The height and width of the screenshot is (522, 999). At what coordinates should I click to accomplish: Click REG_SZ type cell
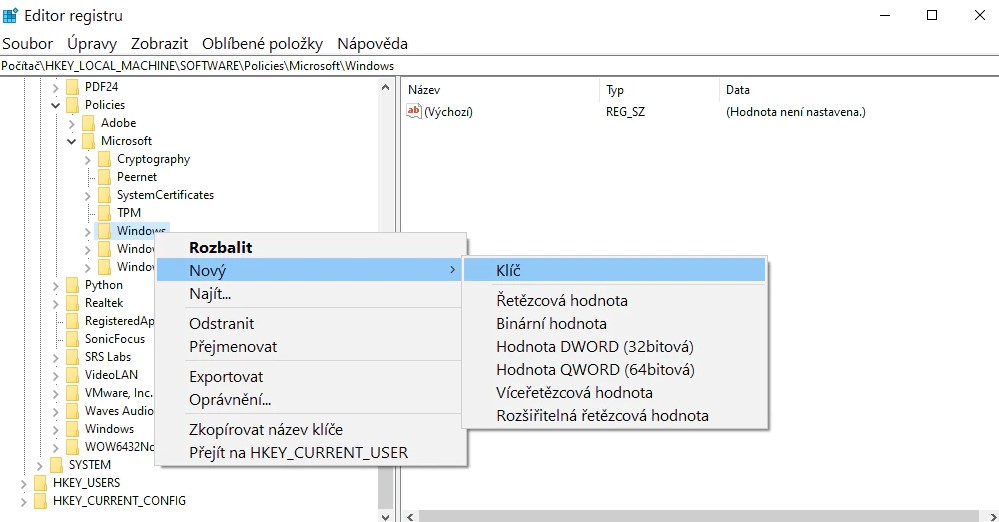(x=625, y=112)
